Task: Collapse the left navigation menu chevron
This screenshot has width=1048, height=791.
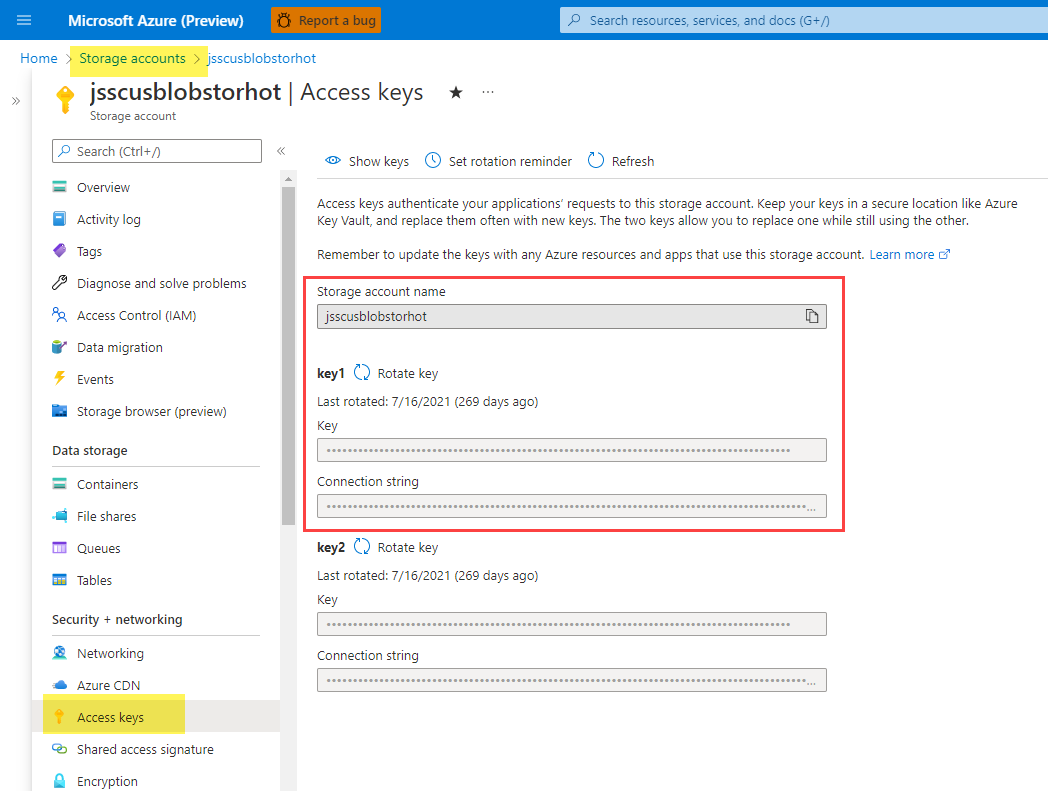Action: [x=281, y=151]
